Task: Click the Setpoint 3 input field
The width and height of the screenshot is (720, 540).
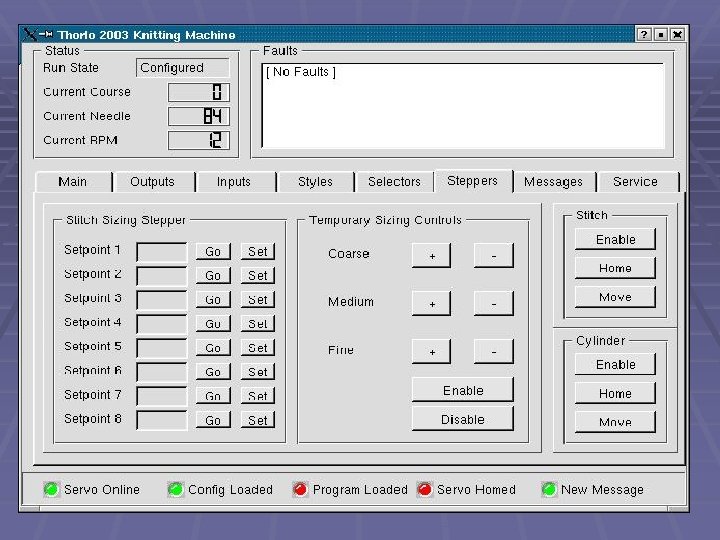Action: click(162, 300)
